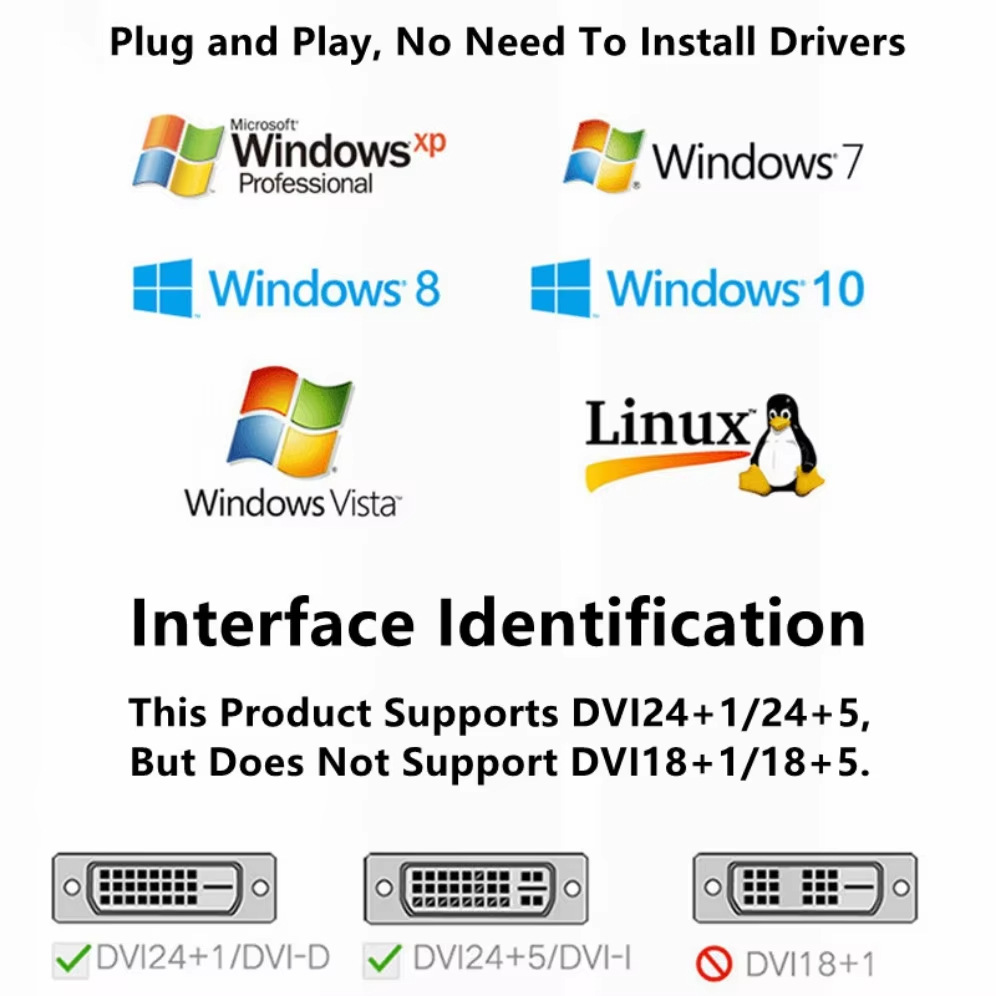The height and width of the screenshot is (996, 996).
Task: Click the Windows Vista flag logo
Action: 290,422
